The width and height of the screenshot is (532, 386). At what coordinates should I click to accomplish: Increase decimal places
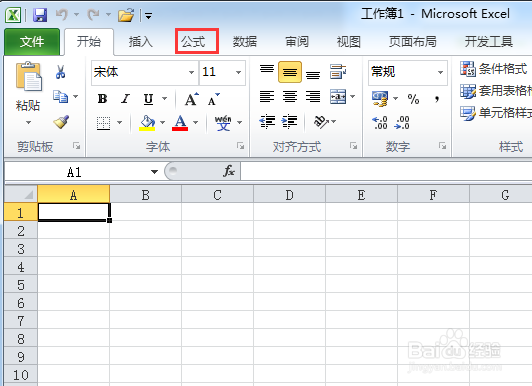coord(380,122)
